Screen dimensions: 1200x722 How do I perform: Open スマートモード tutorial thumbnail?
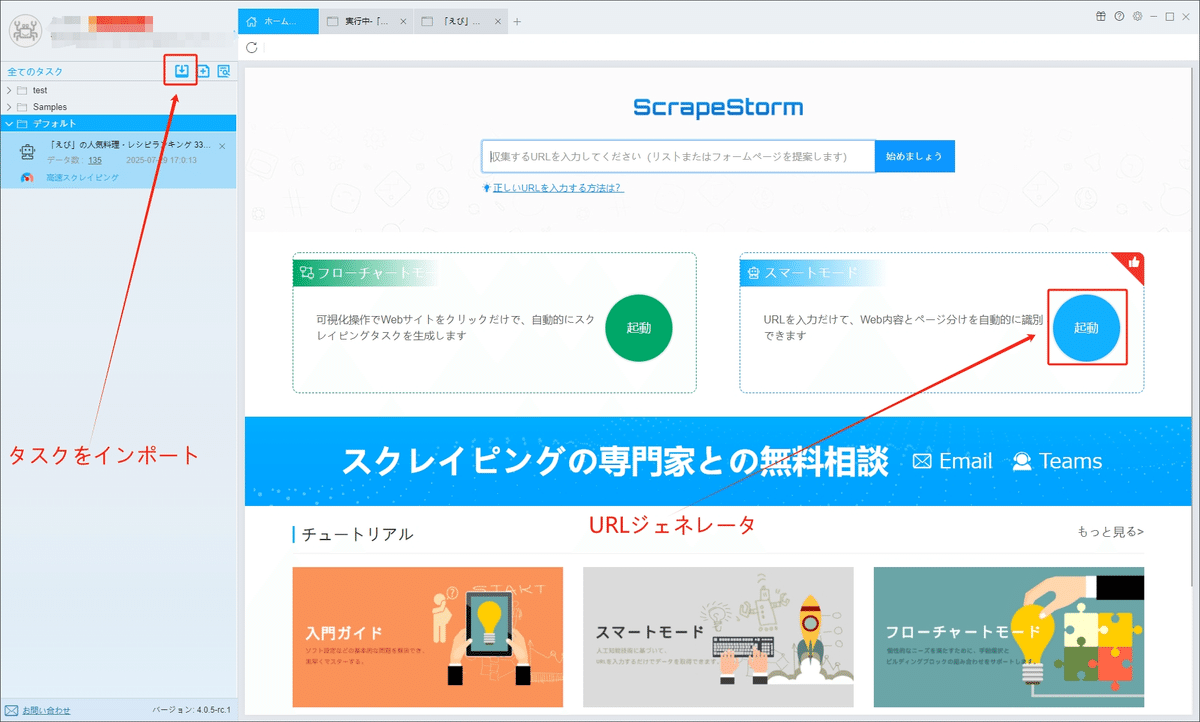[x=718, y=637]
